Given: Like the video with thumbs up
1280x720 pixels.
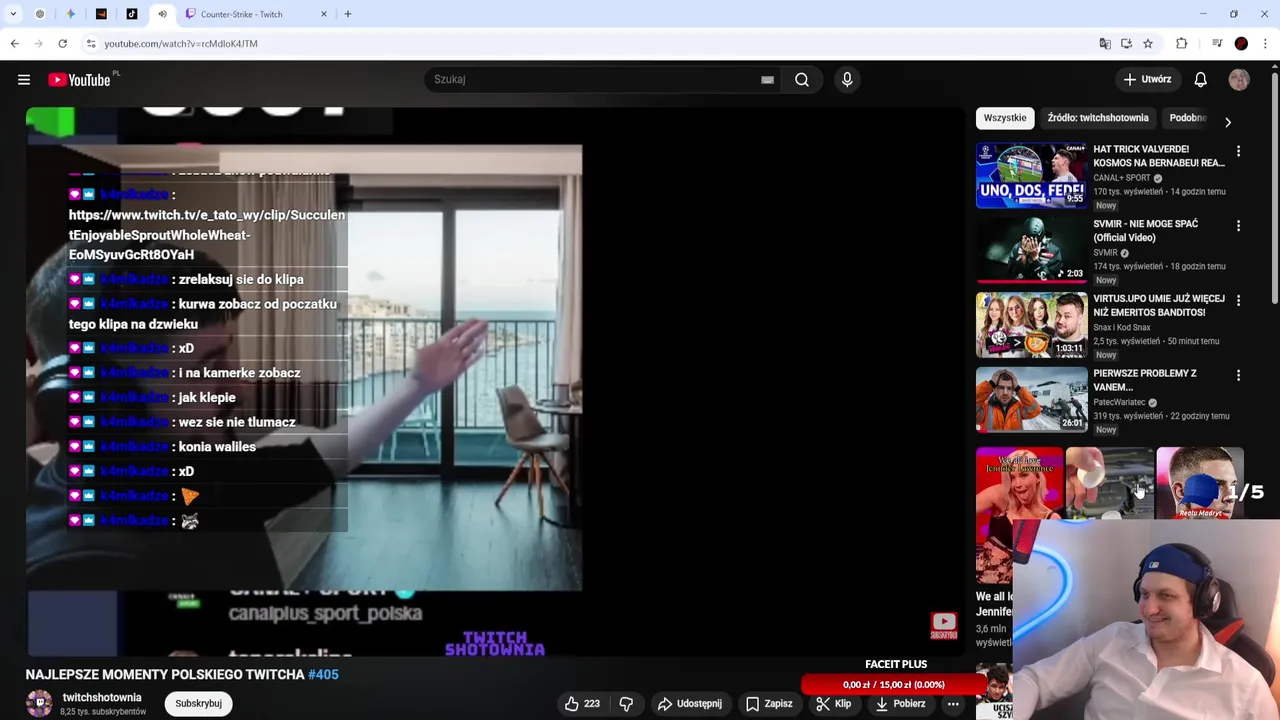Looking at the screenshot, I should (582, 704).
